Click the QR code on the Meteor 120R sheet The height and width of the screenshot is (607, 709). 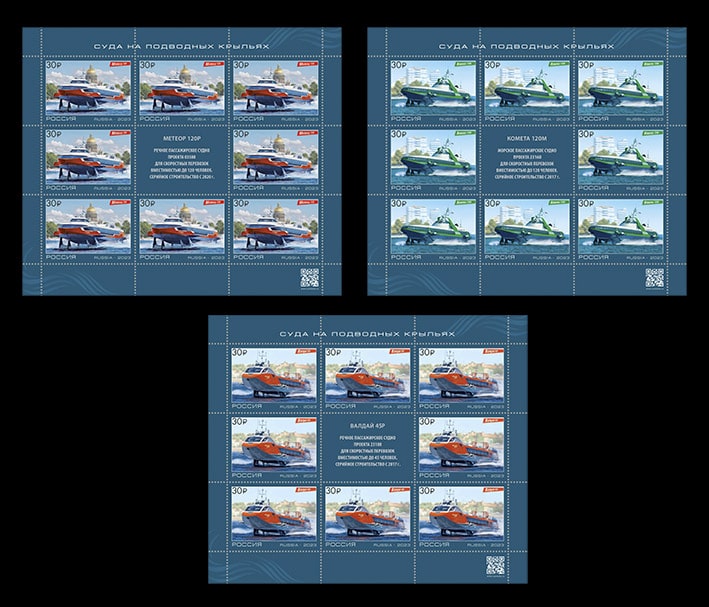[311, 278]
